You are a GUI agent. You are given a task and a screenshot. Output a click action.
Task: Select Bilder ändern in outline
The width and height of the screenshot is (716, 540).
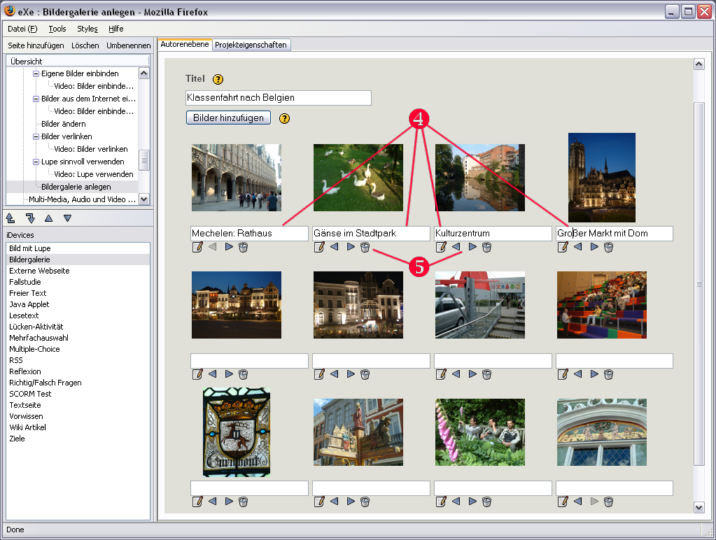point(63,124)
